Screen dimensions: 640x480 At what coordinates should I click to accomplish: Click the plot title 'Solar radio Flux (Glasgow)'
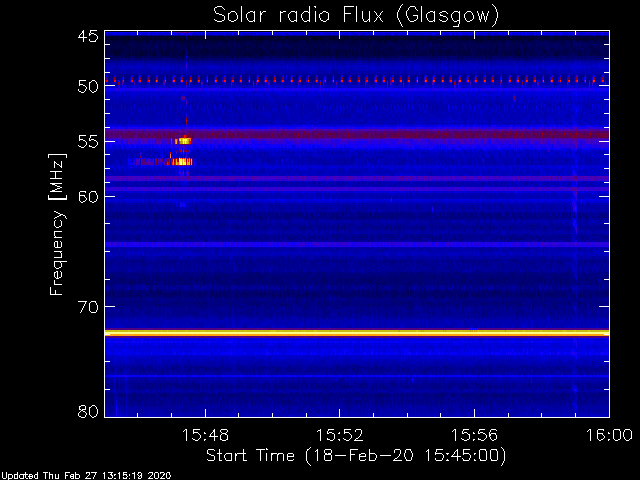coord(356,16)
